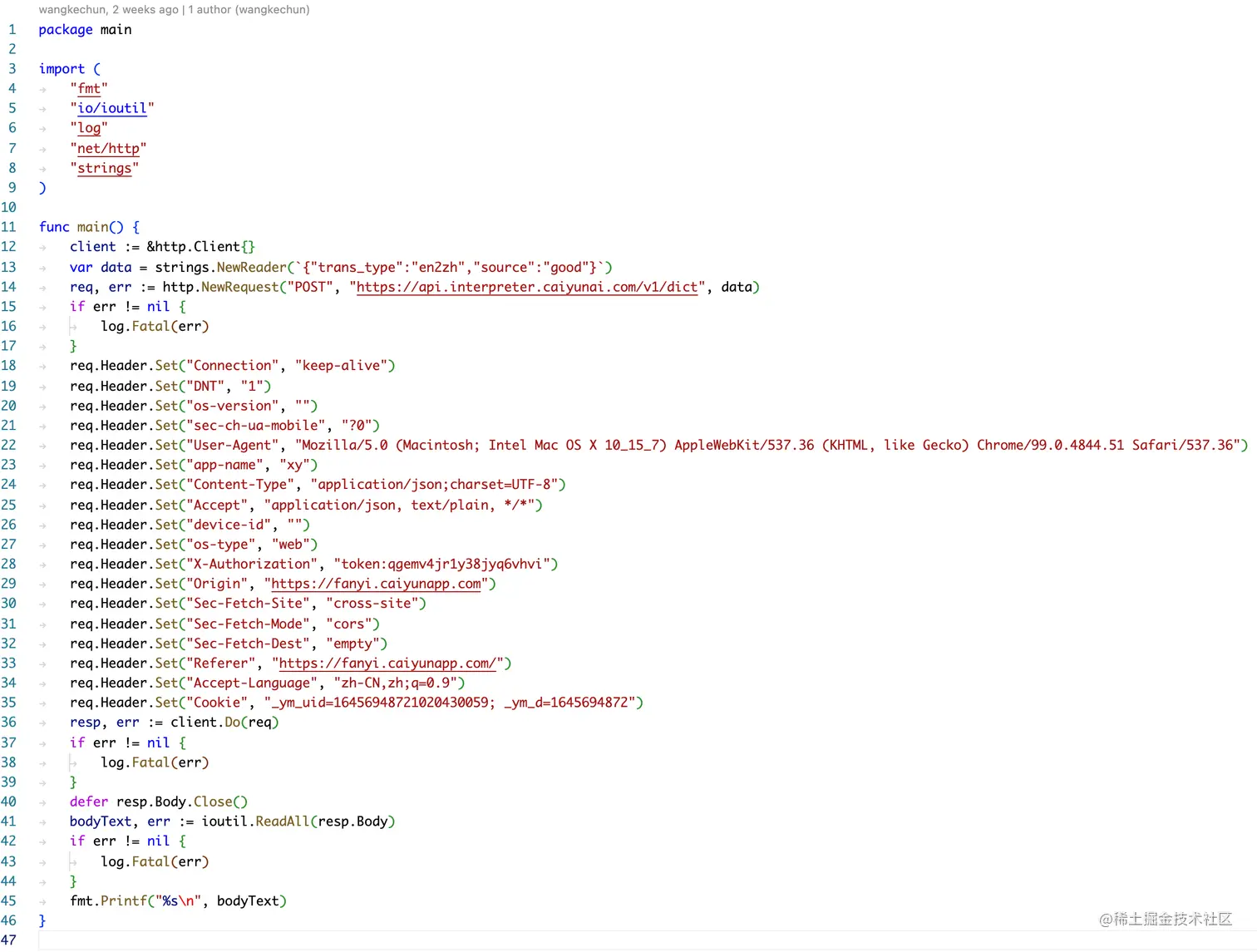
Task: Click 'log.Fatal(err)' on line 16
Action: tap(155, 327)
